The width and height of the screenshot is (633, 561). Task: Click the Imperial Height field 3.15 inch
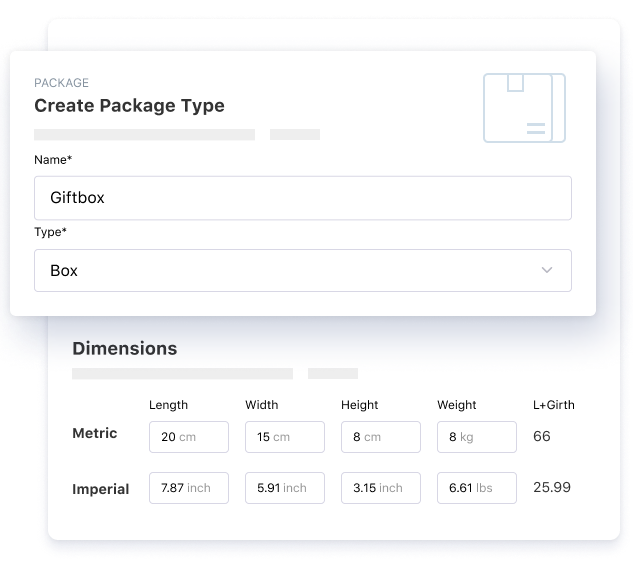click(x=381, y=488)
